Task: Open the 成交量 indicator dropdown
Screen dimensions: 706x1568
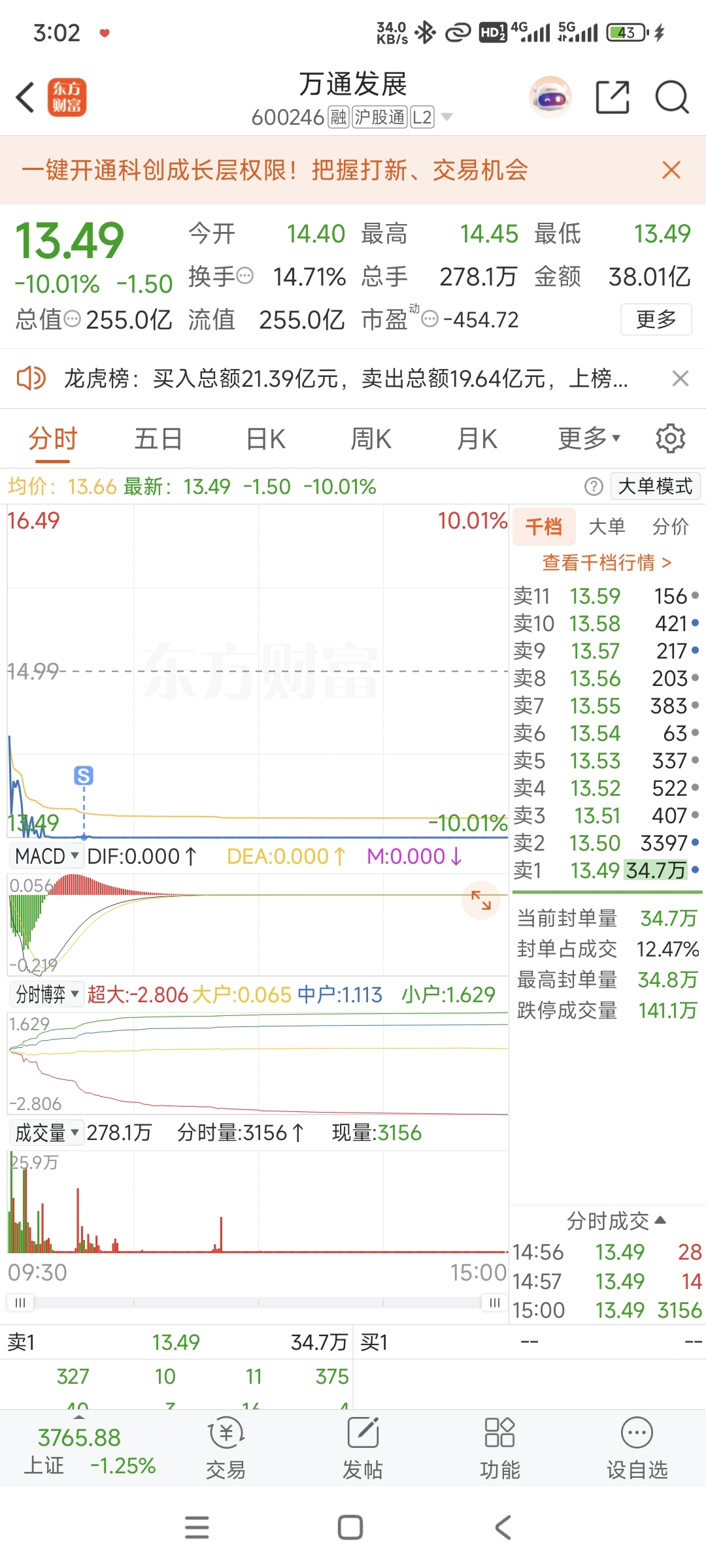Action: pyautogui.click(x=46, y=1132)
